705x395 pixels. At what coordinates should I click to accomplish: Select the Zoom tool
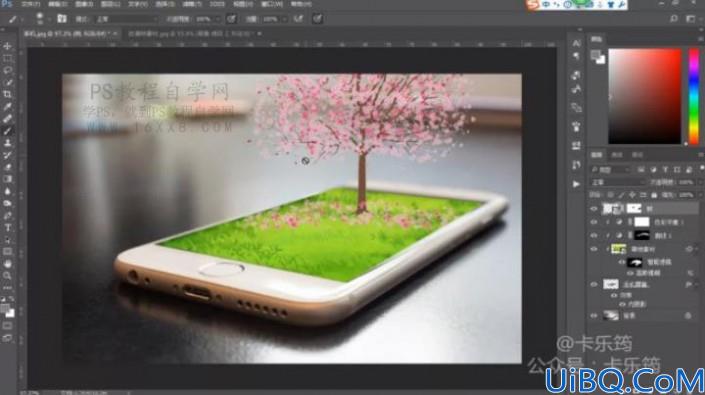pos(7,275)
